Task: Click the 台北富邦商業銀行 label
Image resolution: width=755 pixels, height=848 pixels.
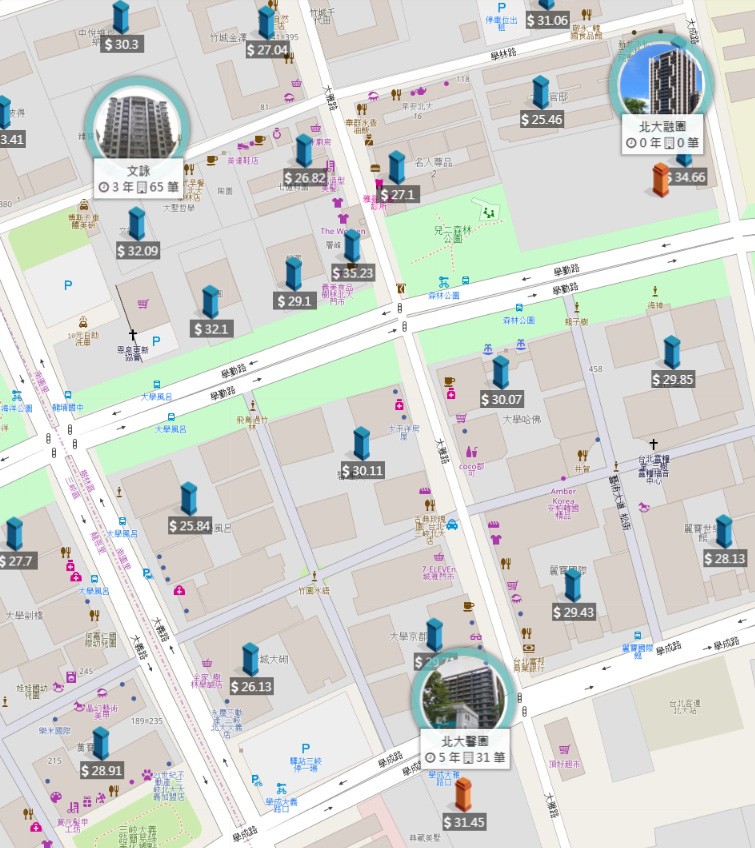Action: [529, 664]
